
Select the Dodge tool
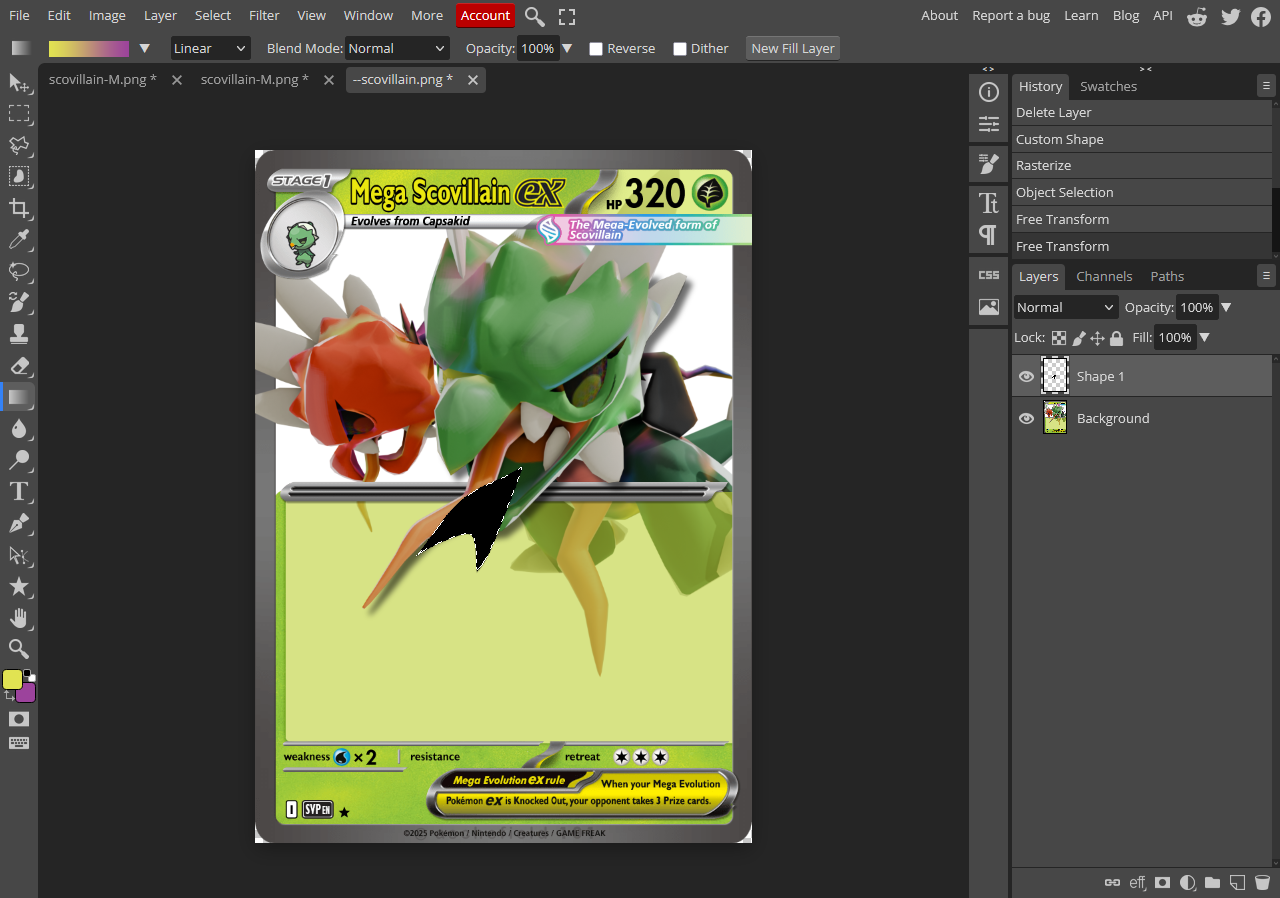pos(19,460)
